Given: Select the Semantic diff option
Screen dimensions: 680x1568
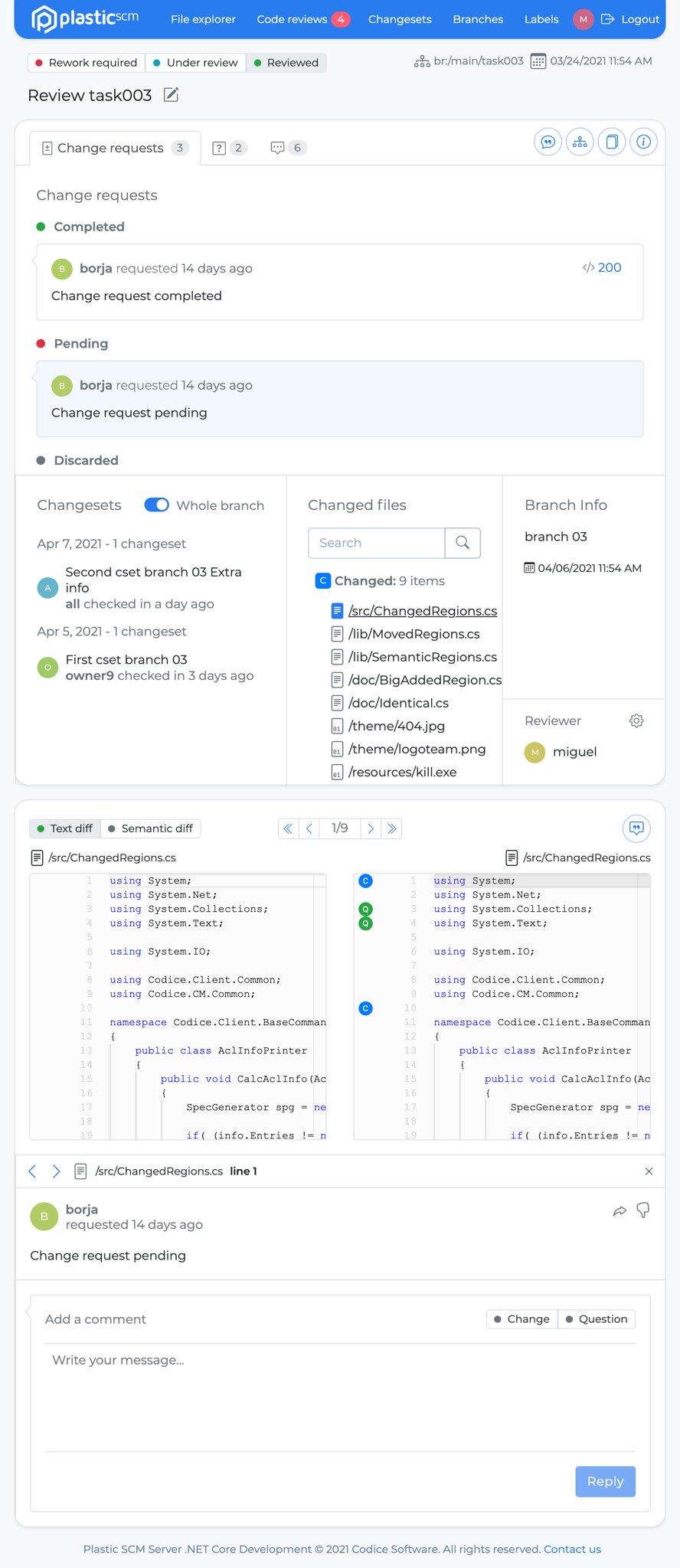Looking at the screenshot, I should pyautogui.click(x=150, y=828).
